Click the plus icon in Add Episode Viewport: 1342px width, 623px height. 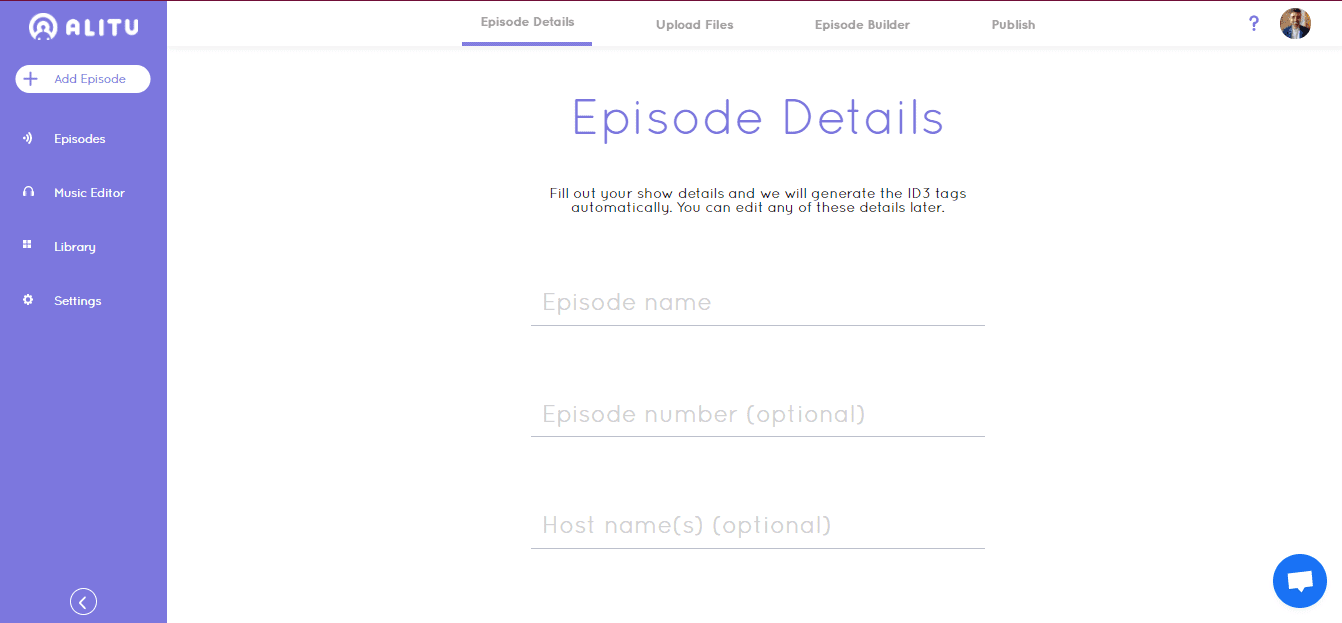click(31, 79)
